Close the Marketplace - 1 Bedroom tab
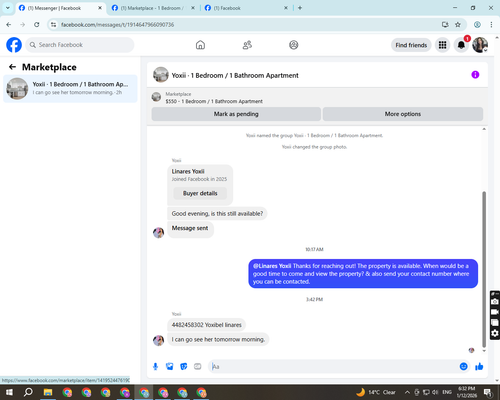500x400 pixels. [x=193, y=8]
